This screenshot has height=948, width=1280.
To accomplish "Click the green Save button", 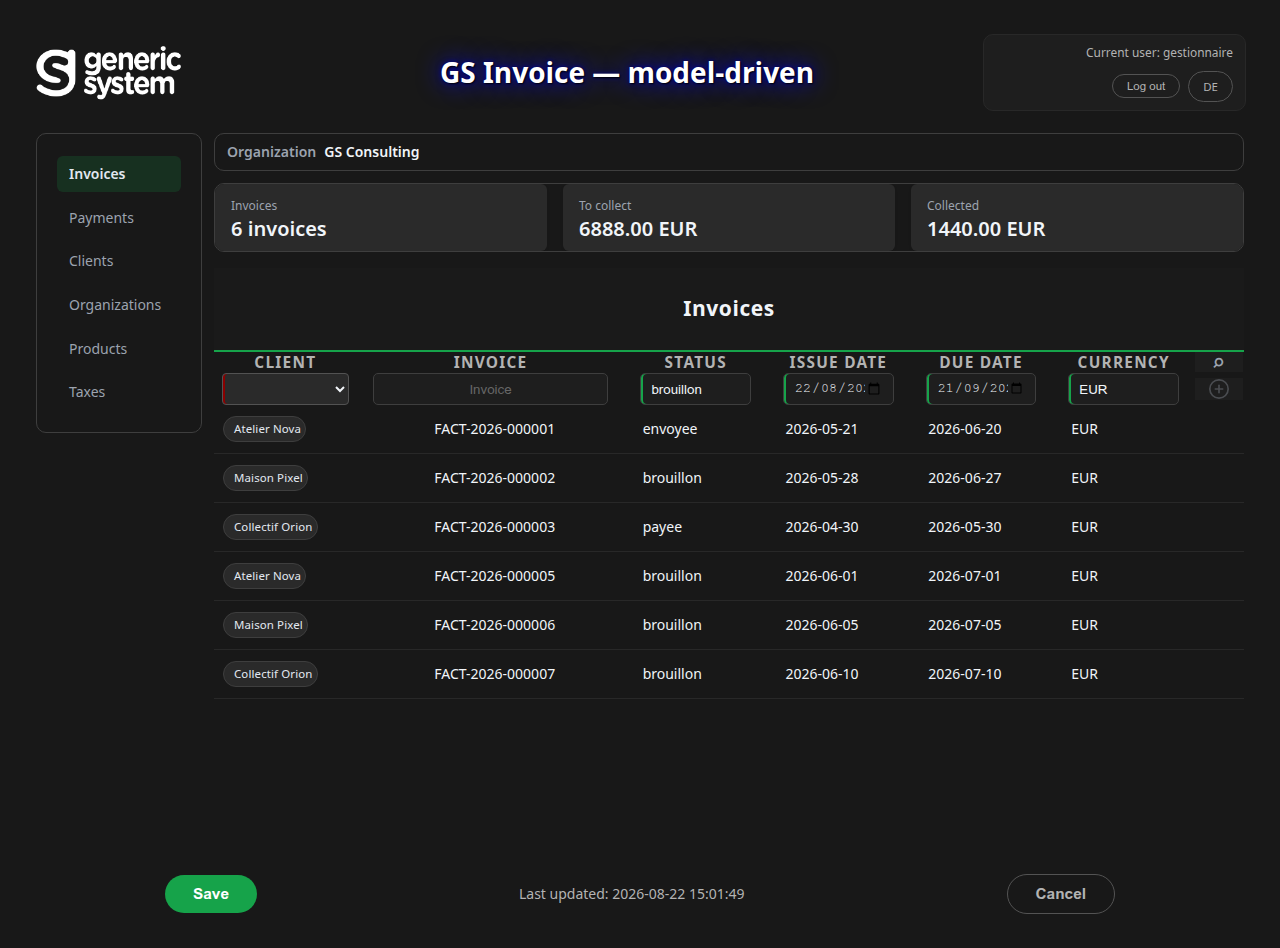I will [x=211, y=894].
